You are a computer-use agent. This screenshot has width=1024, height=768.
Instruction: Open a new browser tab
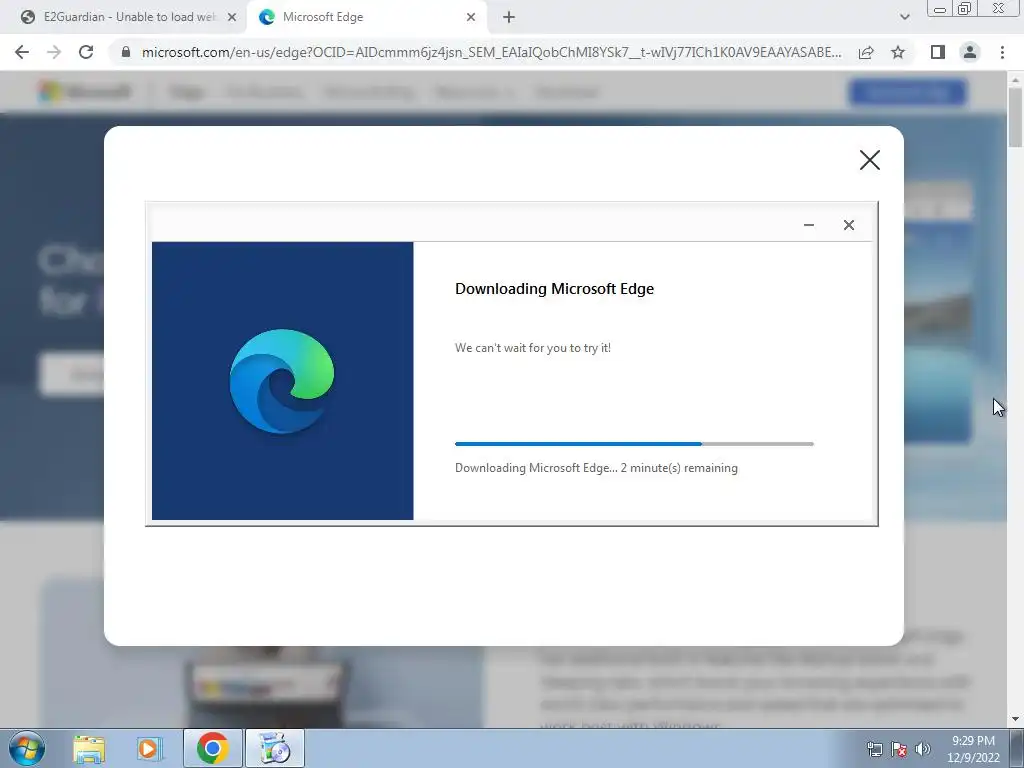pos(509,18)
